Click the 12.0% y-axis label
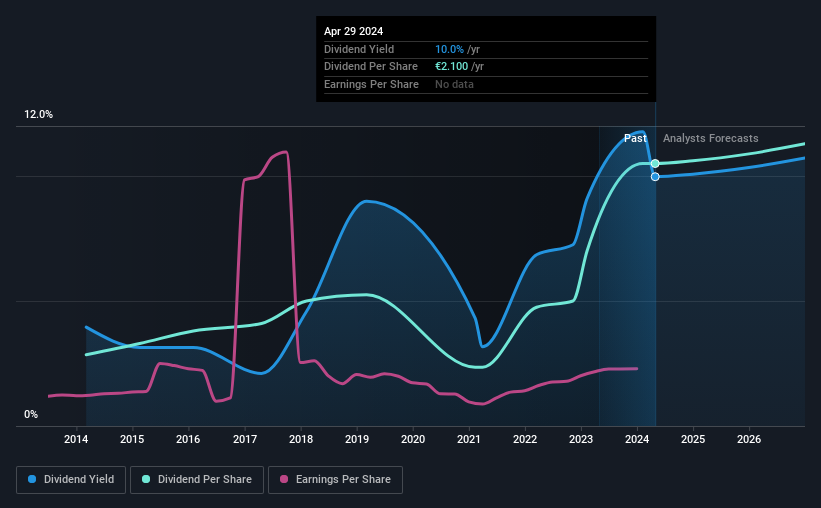821x508 pixels. [38, 115]
